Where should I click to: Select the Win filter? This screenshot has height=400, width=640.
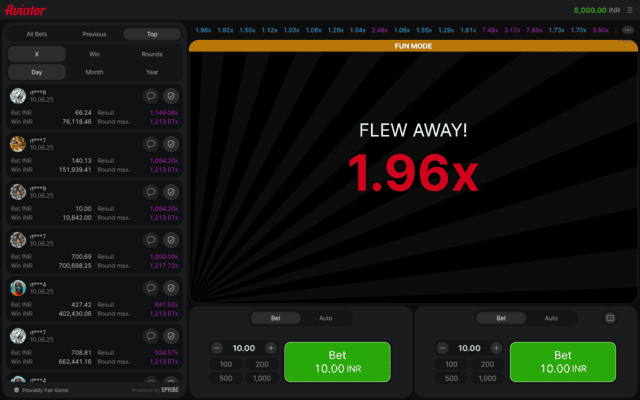tap(94, 54)
